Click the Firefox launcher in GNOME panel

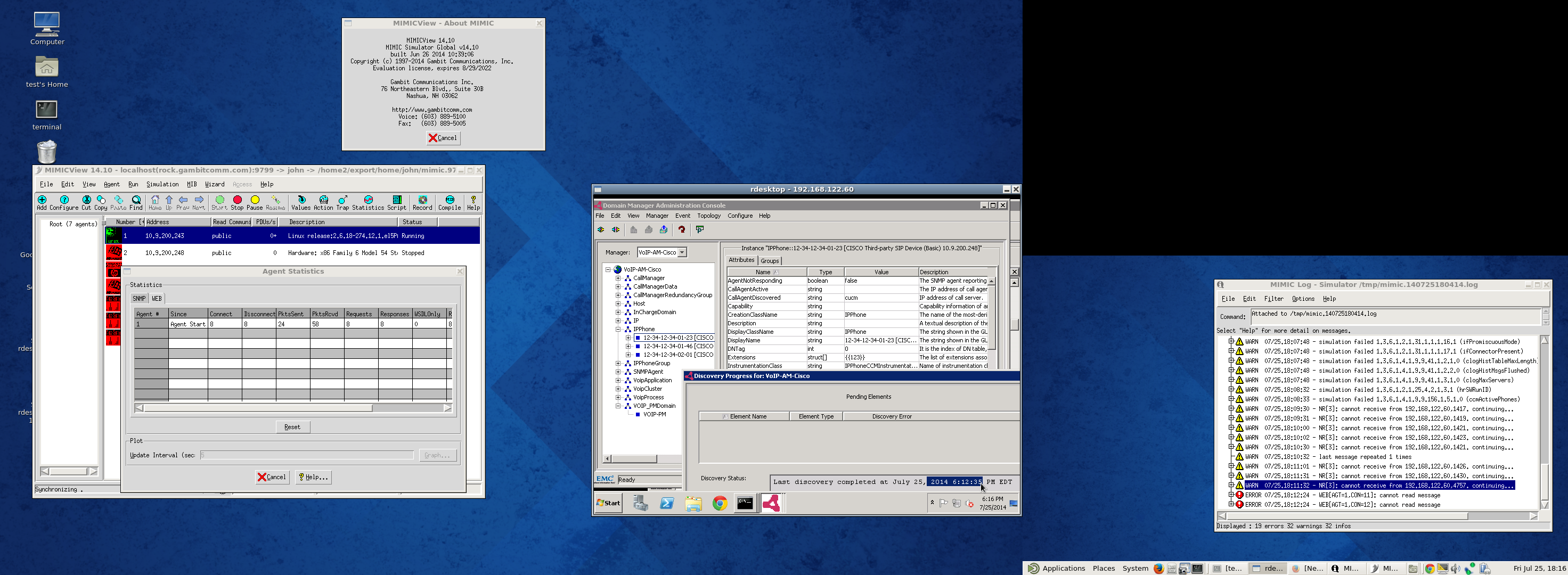click(1158, 568)
